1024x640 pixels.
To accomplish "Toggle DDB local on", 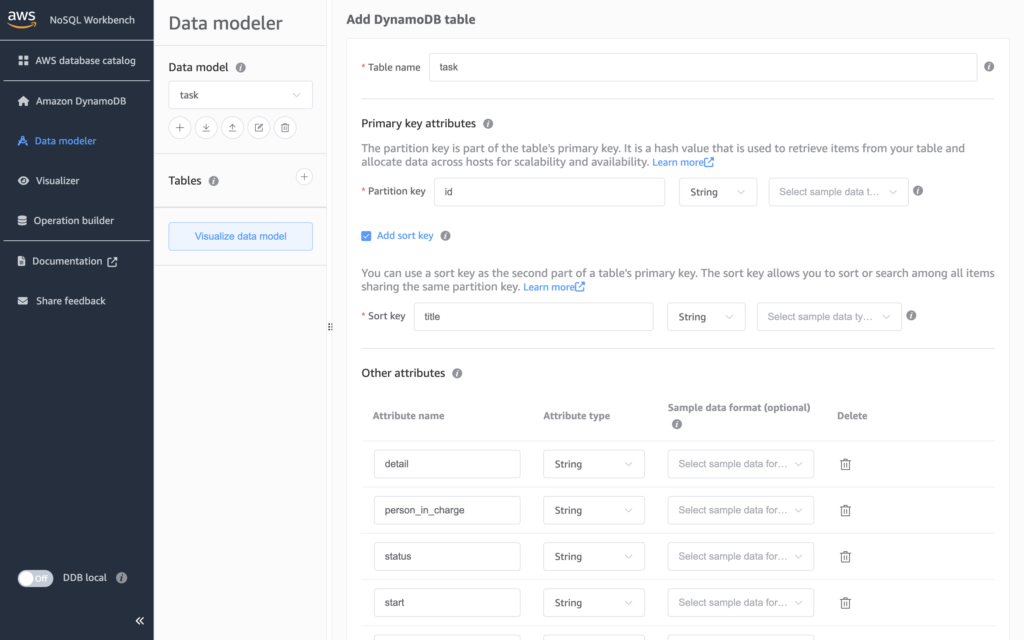I will (35, 578).
